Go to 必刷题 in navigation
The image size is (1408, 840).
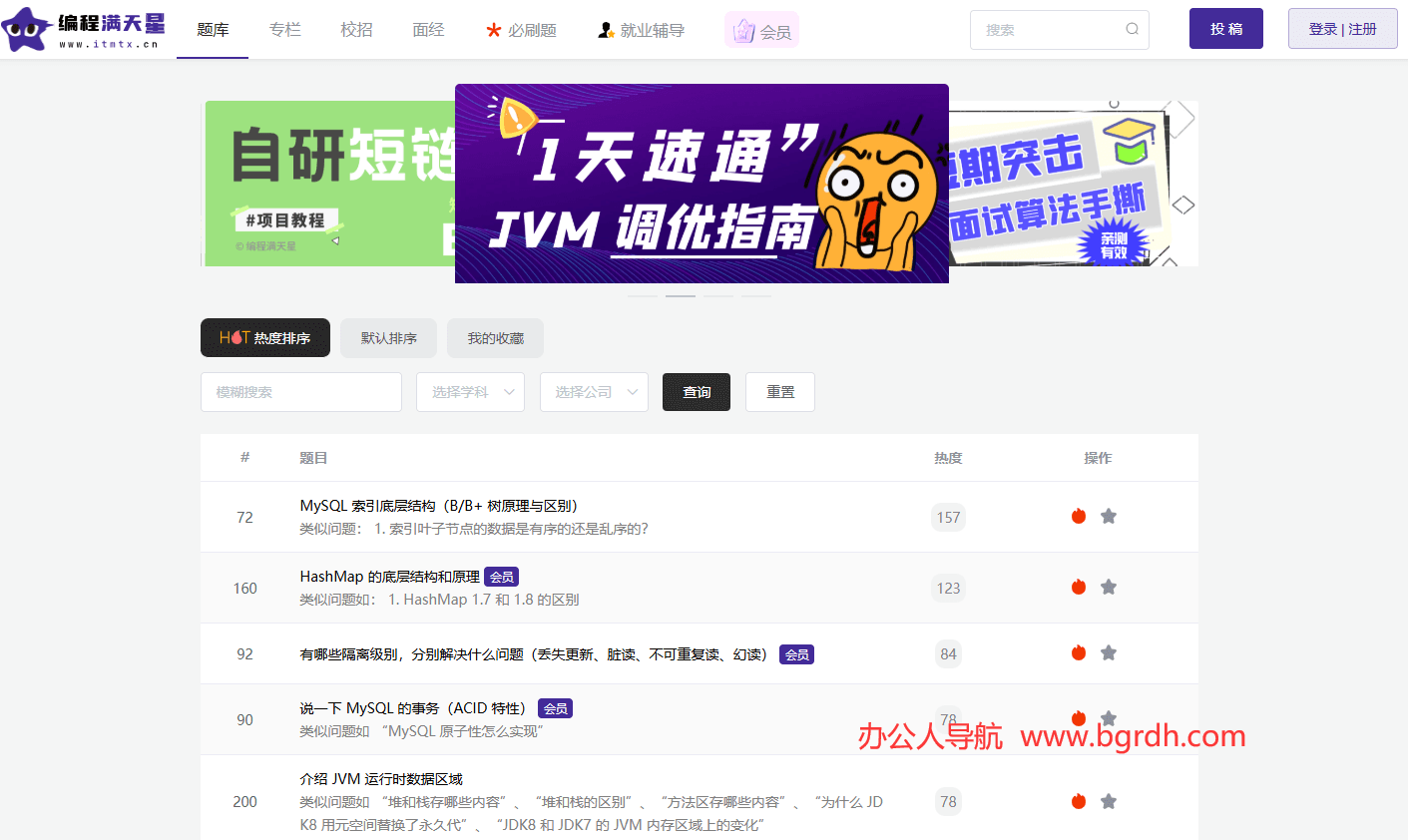[x=521, y=30]
